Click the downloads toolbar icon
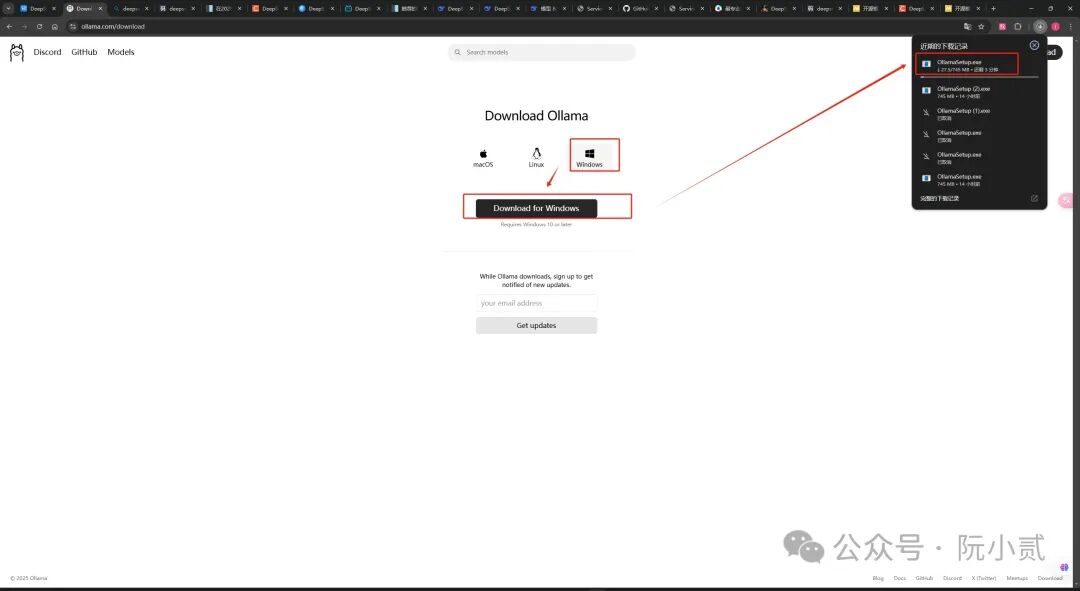The image size is (1080, 591). (x=1040, y=27)
